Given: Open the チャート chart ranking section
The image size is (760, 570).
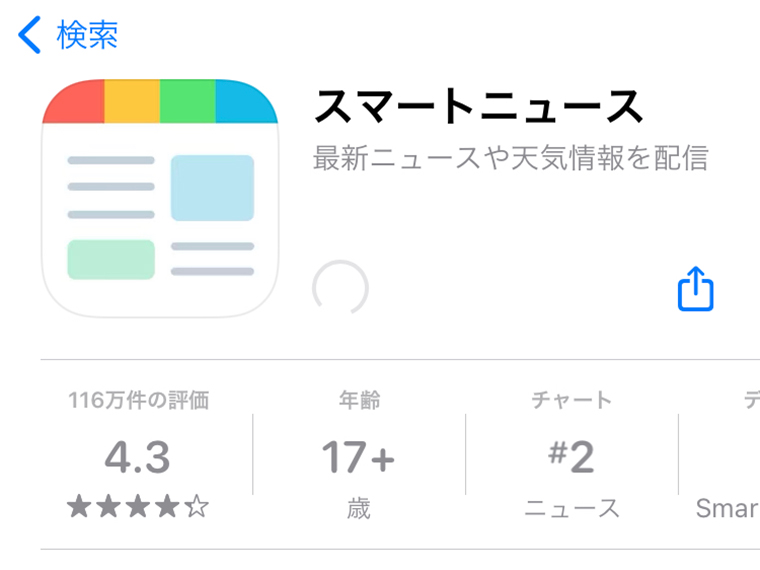Looking at the screenshot, I should point(571,400).
